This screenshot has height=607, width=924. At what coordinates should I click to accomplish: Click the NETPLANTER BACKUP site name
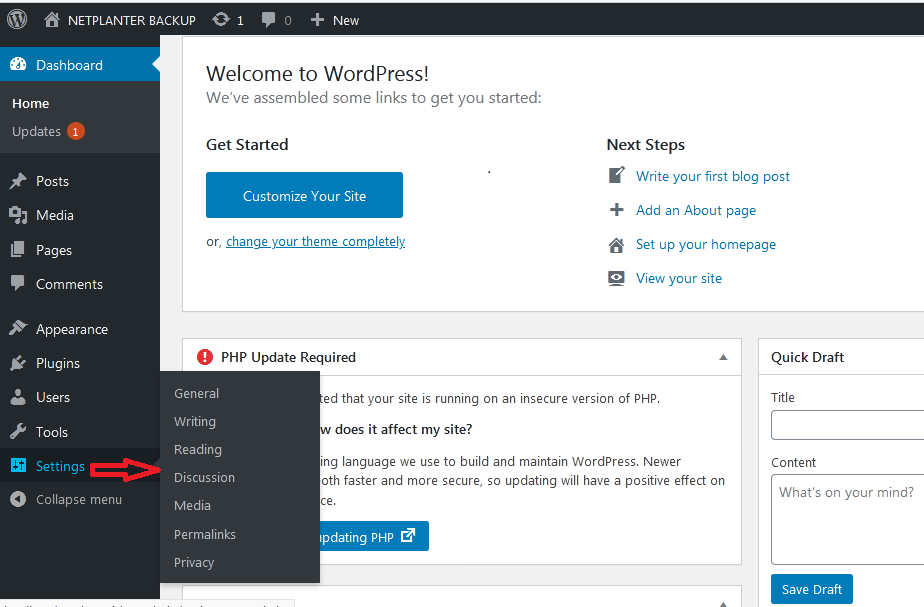pos(132,21)
